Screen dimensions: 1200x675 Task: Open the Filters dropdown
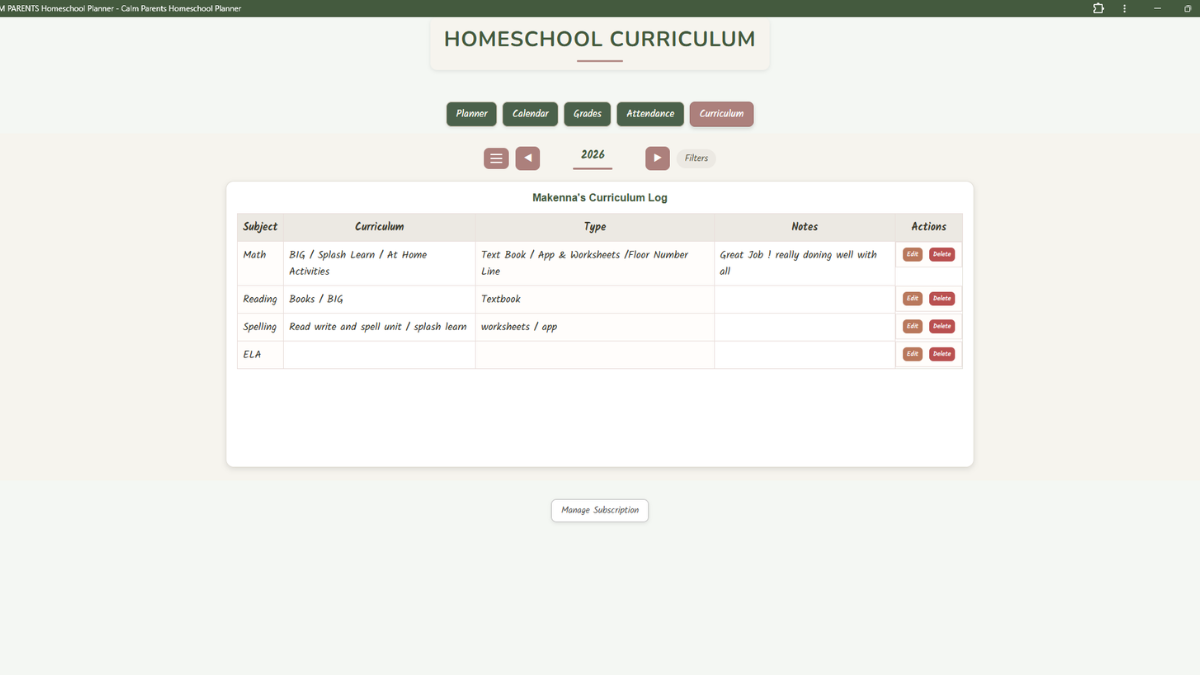pos(696,158)
